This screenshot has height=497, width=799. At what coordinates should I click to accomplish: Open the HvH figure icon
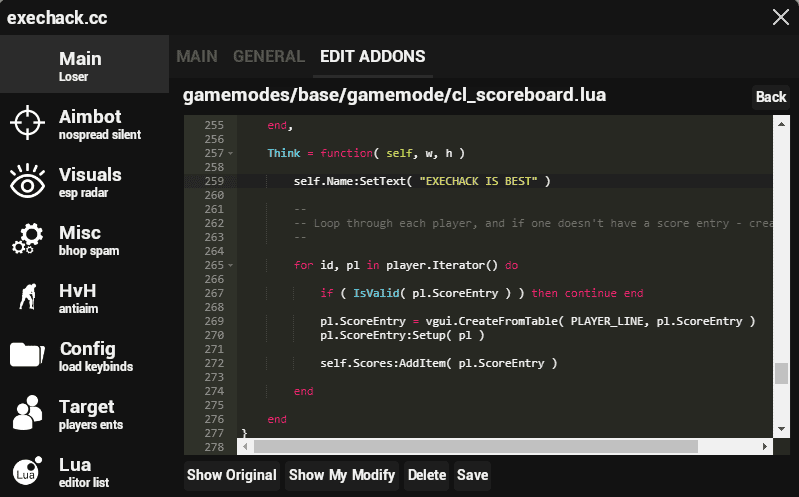tap(27, 297)
